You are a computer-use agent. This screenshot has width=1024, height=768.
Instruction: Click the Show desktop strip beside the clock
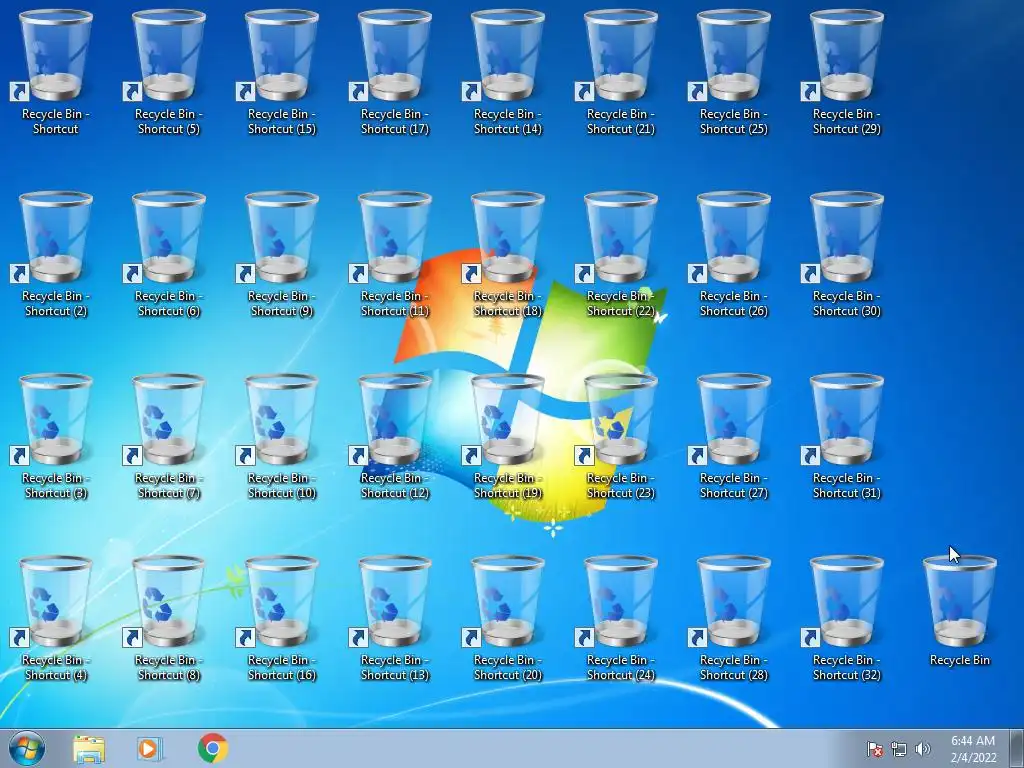coord(1017,748)
